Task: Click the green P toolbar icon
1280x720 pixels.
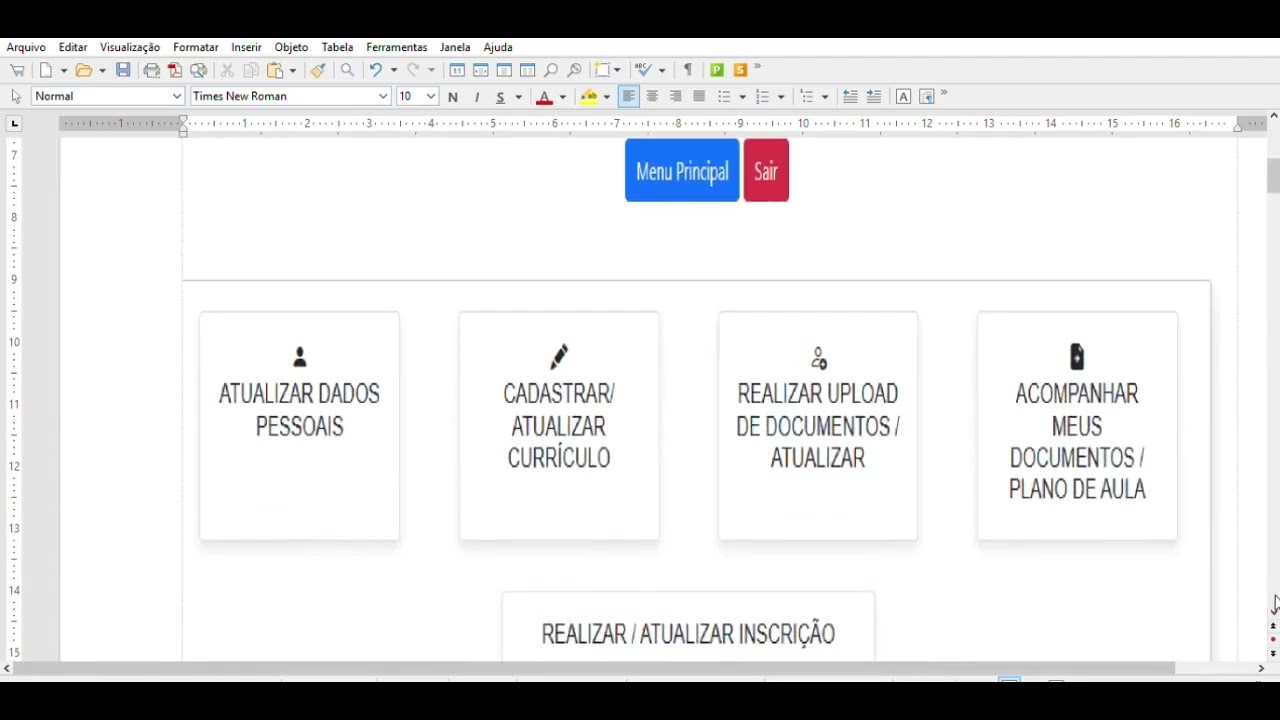Action: (717, 70)
